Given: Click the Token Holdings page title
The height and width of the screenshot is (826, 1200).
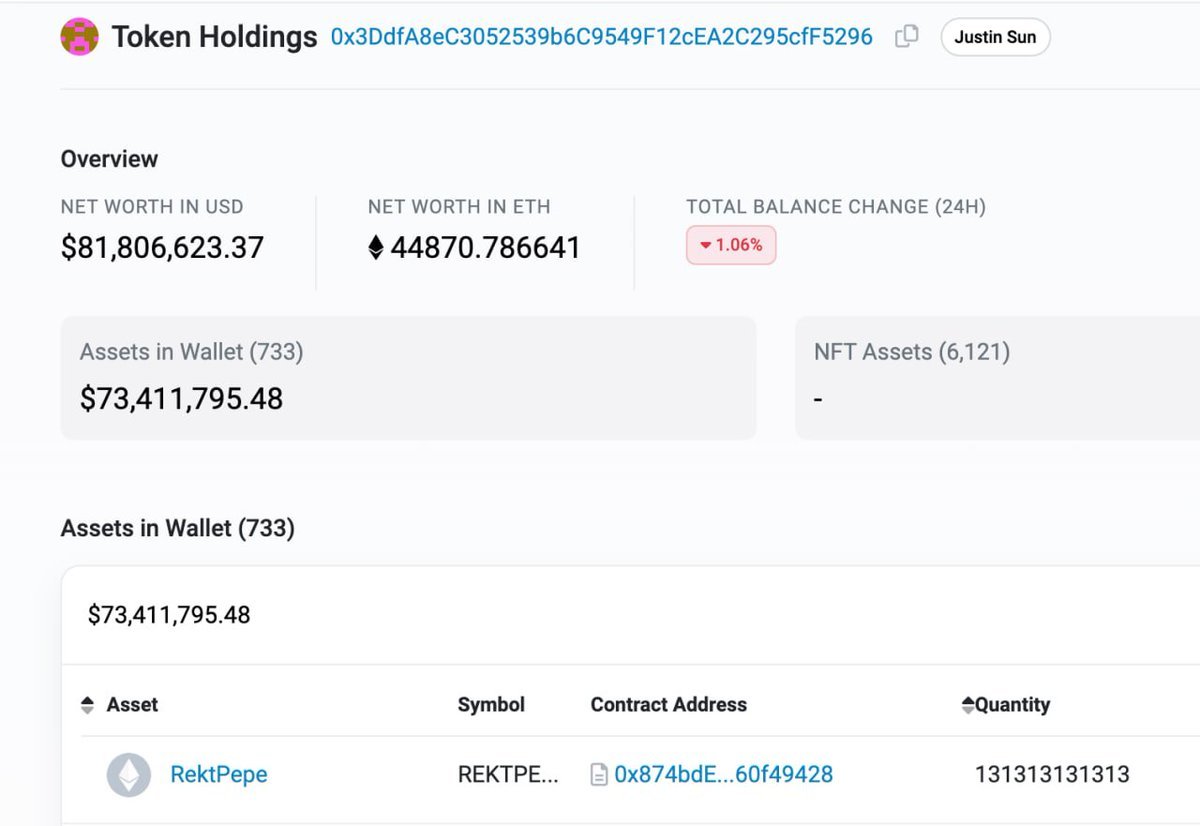Looking at the screenshot, I should pyautogui.click(x=214, y=37).
